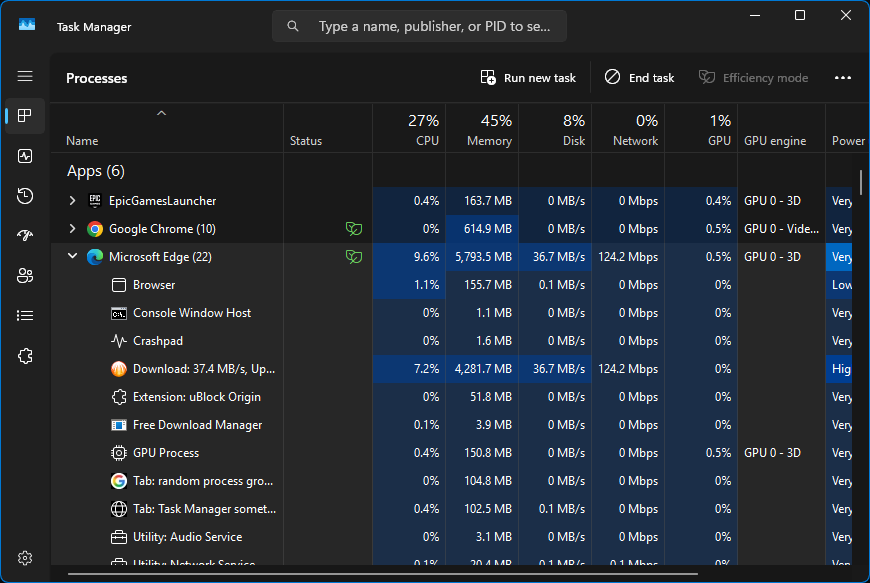Sort processes by CPU column header
This screenshot has width=870, height=583.
[x=409, y=129]
